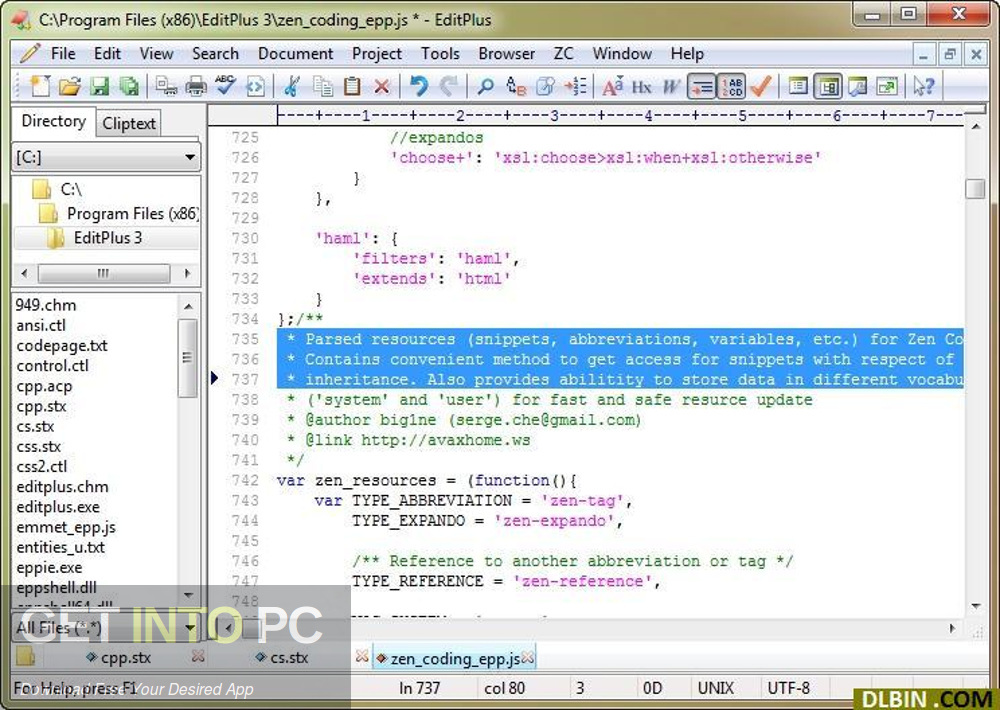Click the orange checkmark icon

[761, 86]
